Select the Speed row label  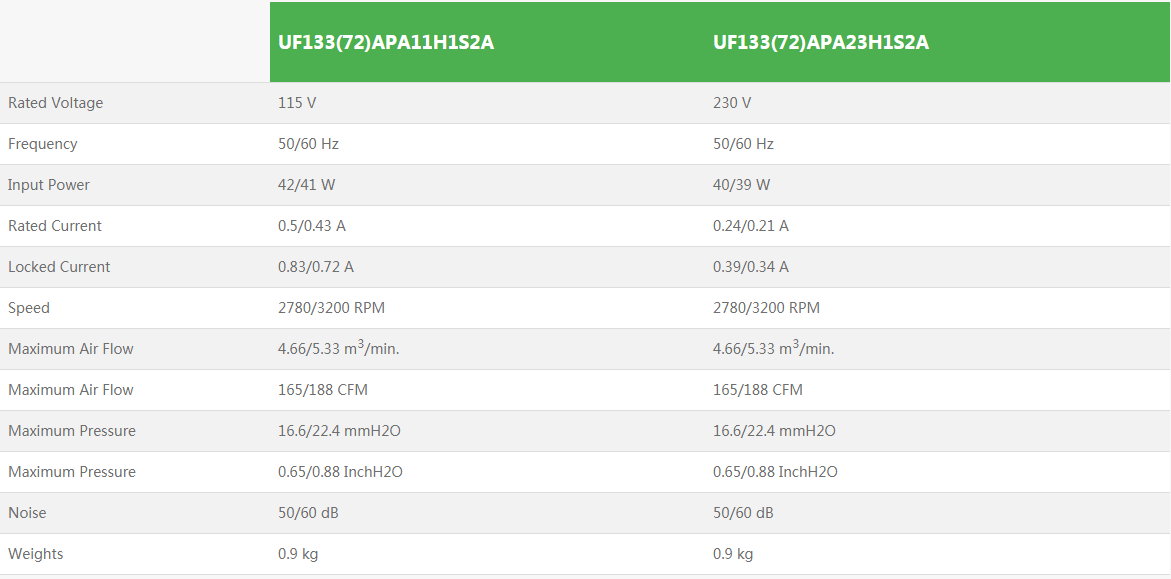tap(29, 308)
